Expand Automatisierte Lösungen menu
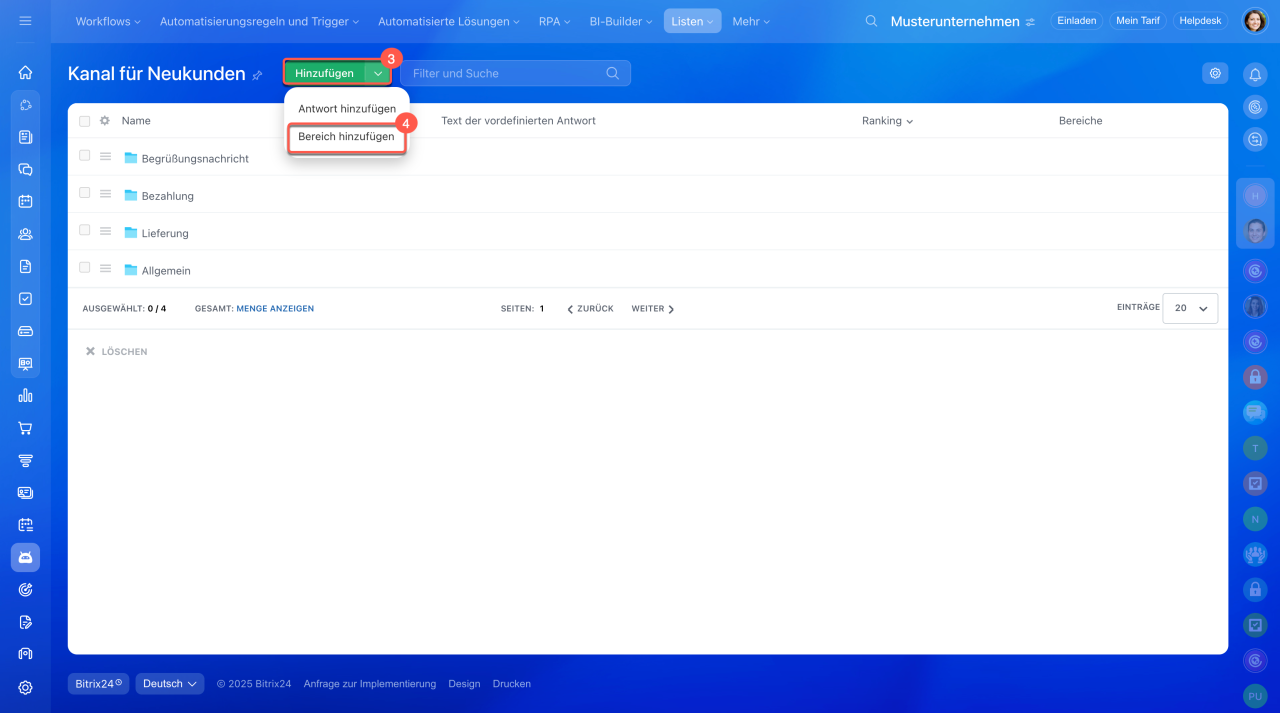 point(449,21)
